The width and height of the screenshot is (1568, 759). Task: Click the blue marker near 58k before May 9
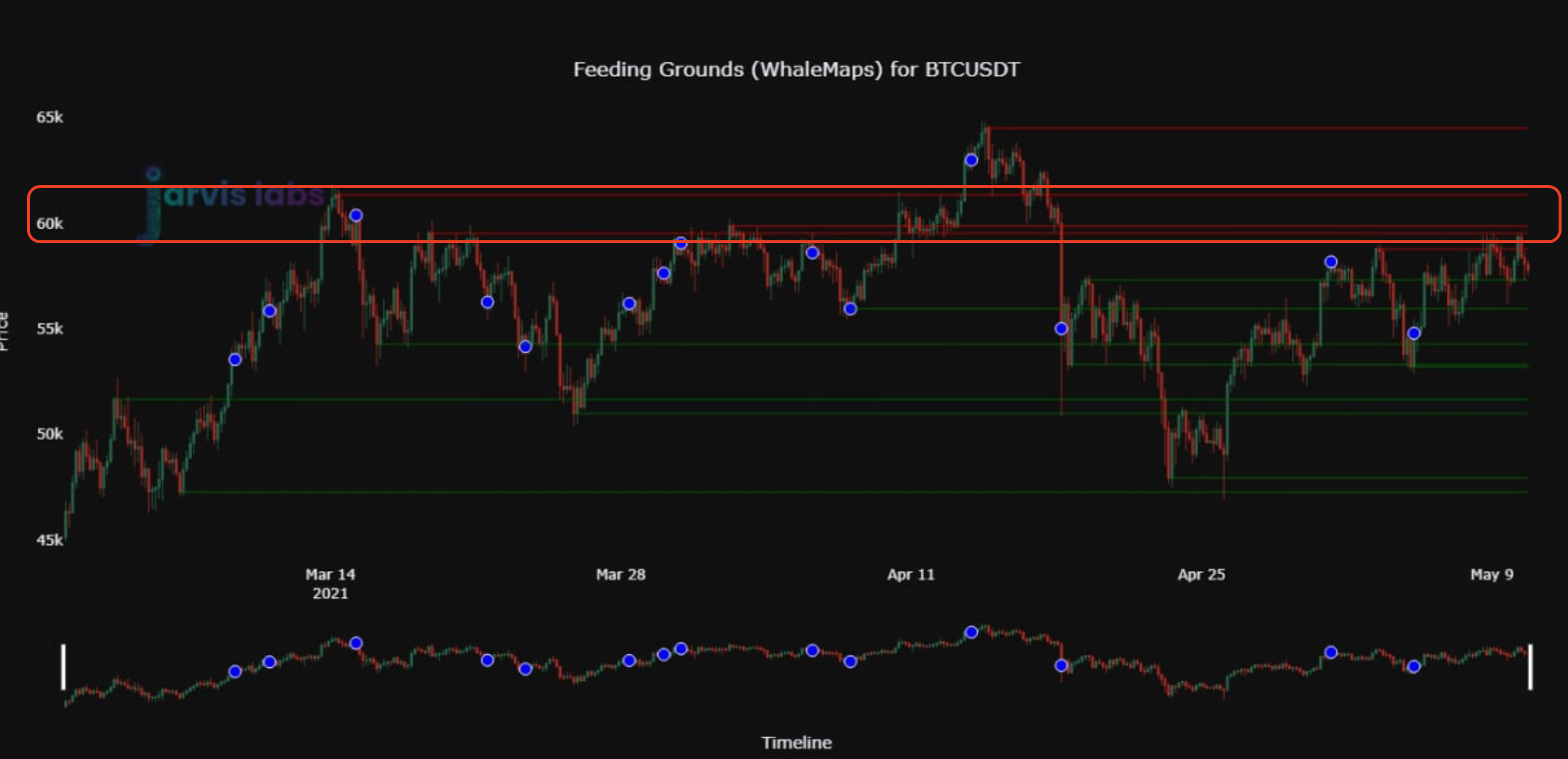[1331, 262]
